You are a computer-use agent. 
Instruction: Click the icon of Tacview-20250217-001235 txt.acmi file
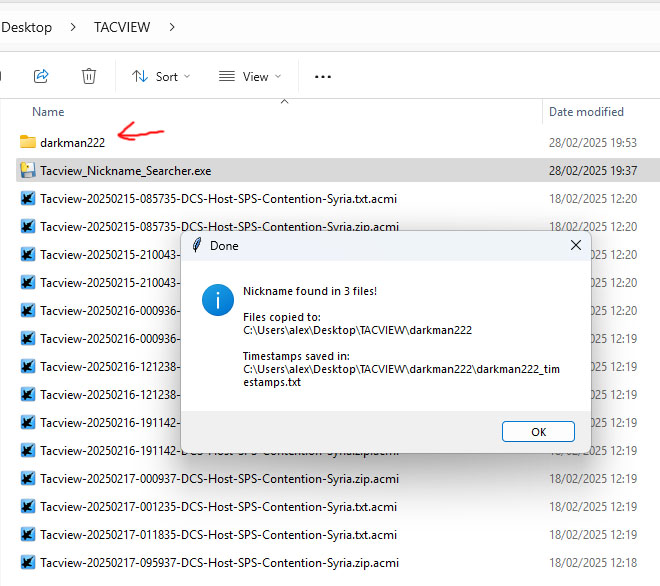coord(28,507)
